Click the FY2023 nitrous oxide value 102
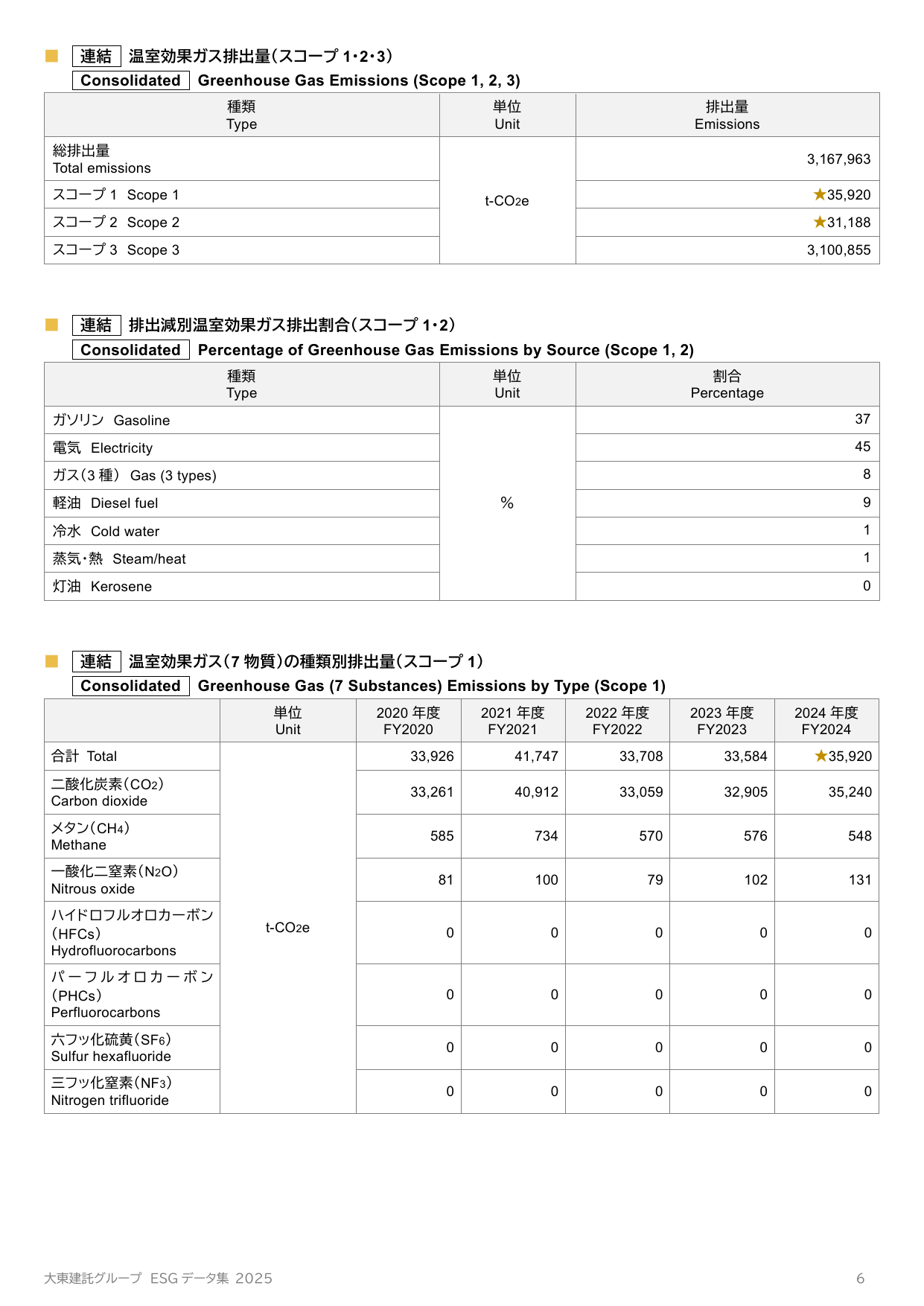This screenshot has height=1306, width=924. [x=756, y=880]
